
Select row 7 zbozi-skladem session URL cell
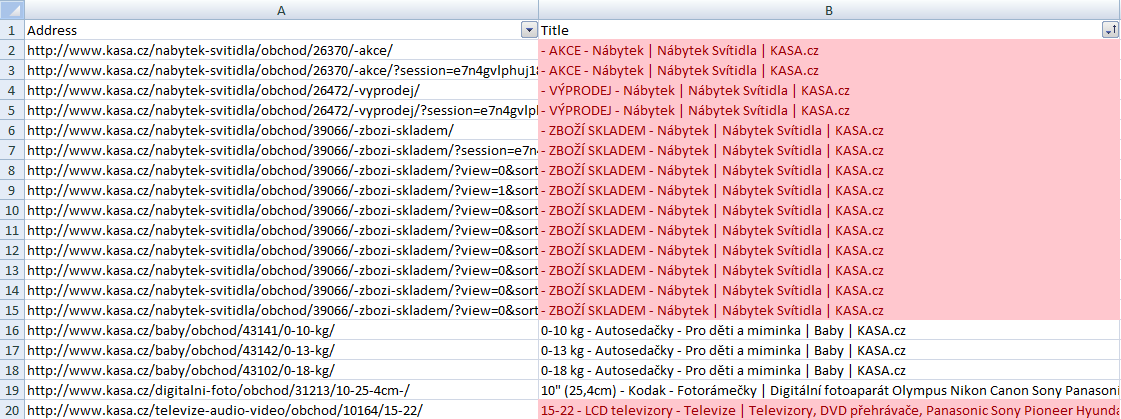click(x=282, y=150)
